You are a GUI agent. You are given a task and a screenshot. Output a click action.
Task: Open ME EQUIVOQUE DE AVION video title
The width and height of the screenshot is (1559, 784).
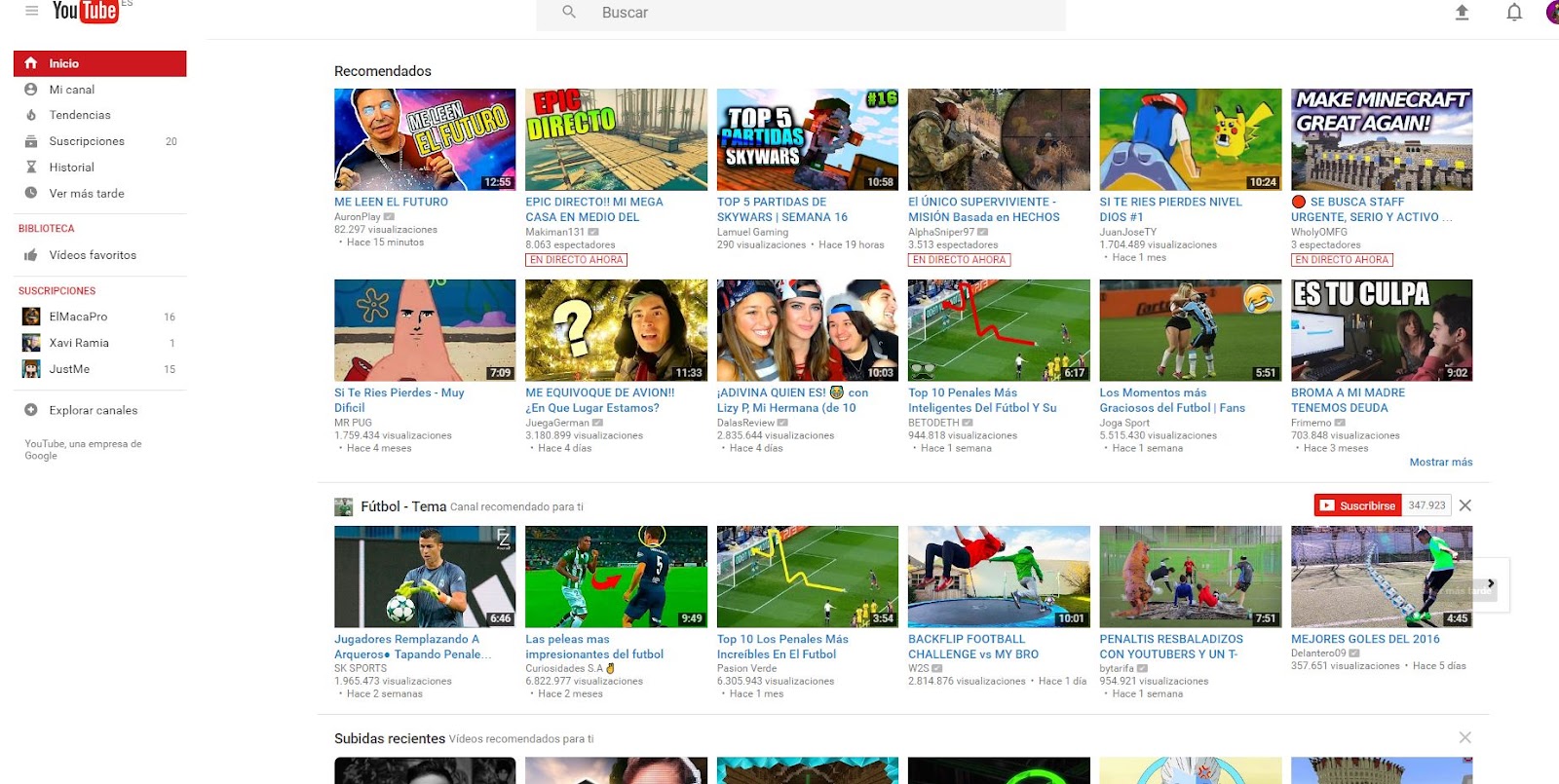click(x=600, y=400)
